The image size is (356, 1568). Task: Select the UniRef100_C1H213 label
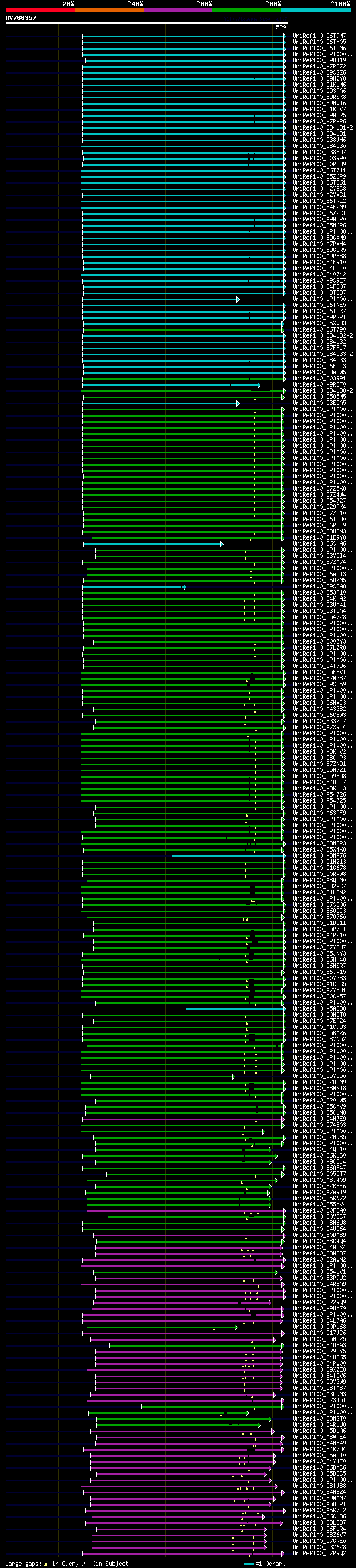tap(319, 862)
